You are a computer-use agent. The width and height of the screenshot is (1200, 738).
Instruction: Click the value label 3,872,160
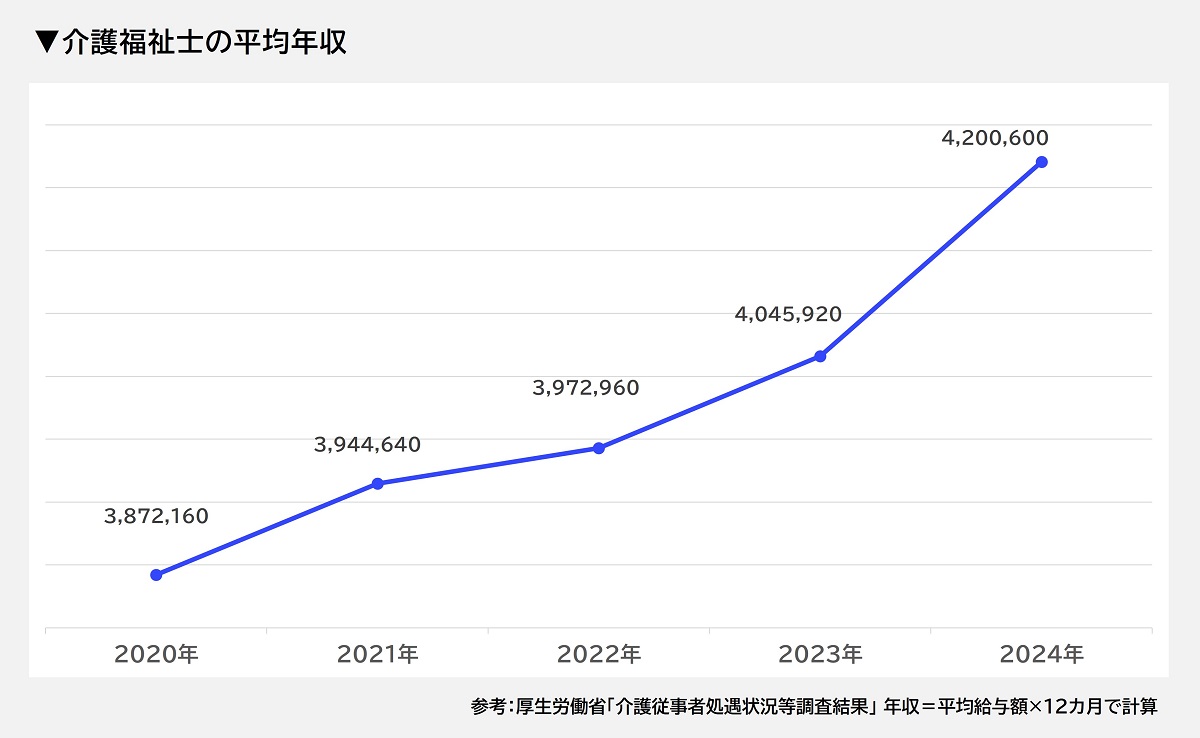click(x=155, y=518)
